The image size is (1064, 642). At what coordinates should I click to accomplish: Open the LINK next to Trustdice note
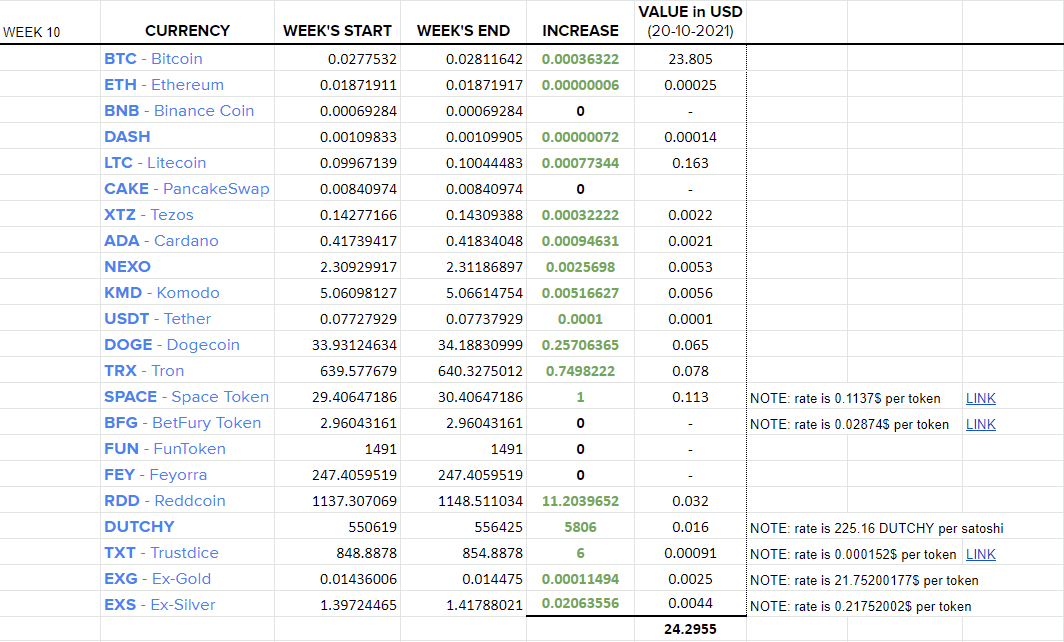click(x=981, y=554)
